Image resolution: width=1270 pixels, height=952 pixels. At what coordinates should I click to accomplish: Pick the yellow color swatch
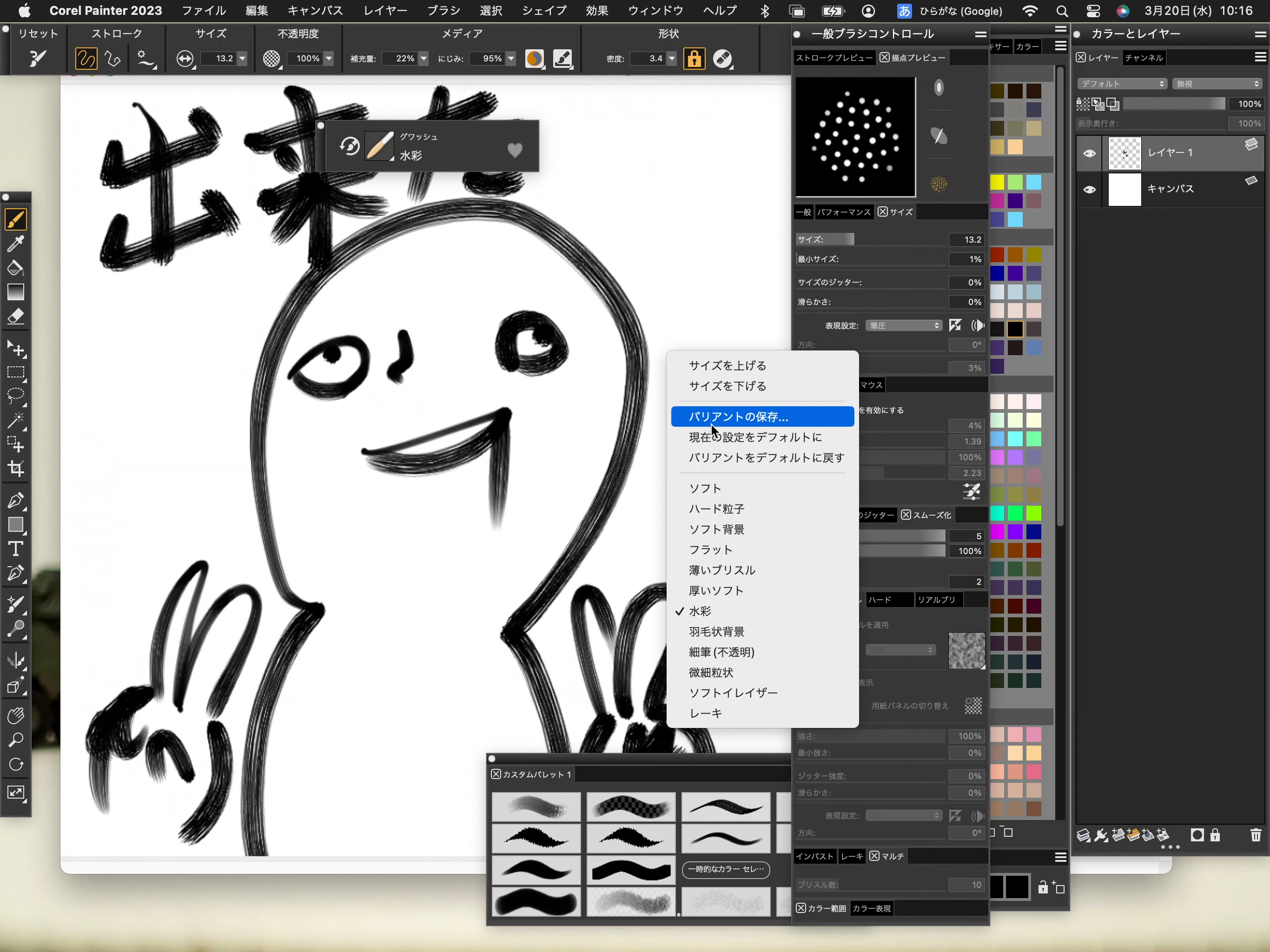pos(997,183)
